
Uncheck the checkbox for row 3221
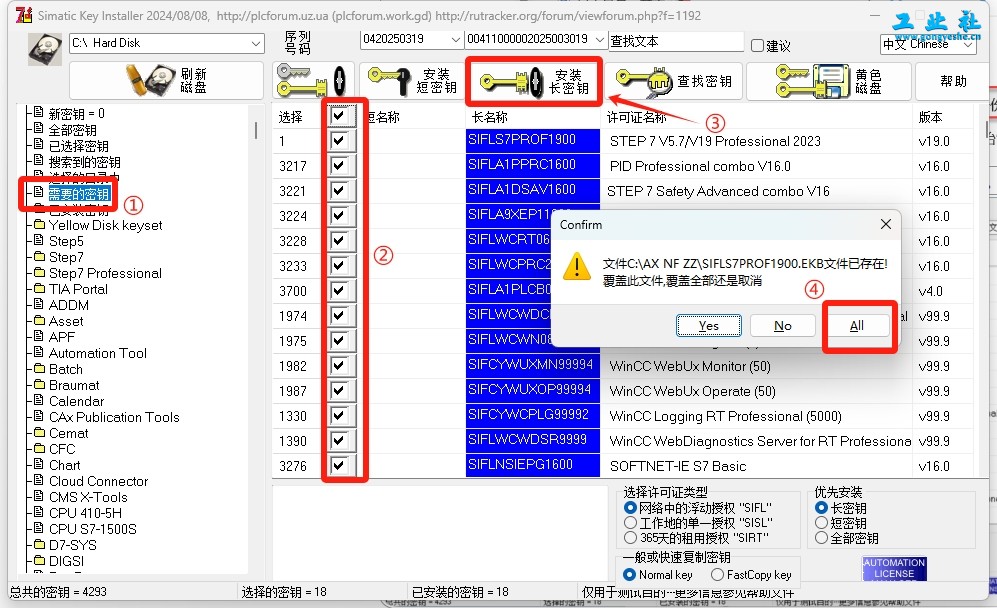click(338, 190)
